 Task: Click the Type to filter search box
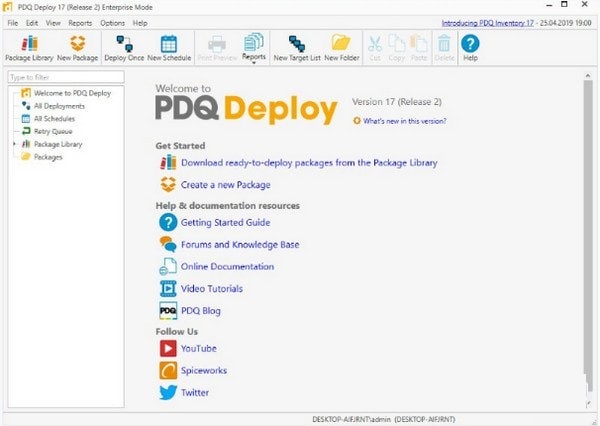tap(66, 77)
